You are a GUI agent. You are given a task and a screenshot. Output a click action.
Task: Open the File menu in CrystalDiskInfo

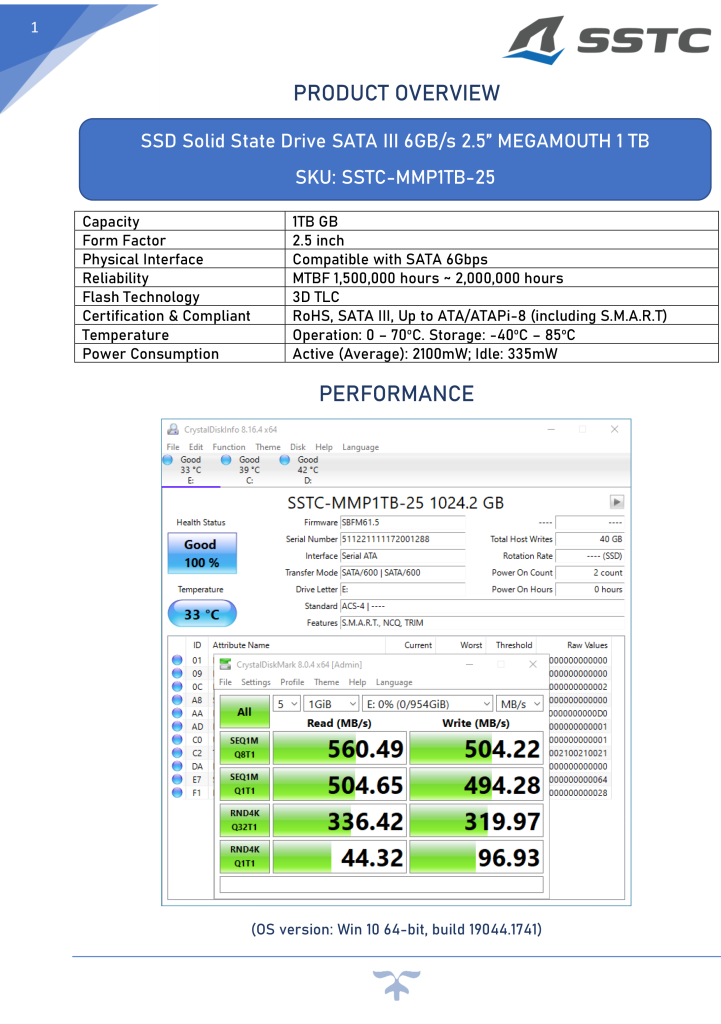(173, 447)
